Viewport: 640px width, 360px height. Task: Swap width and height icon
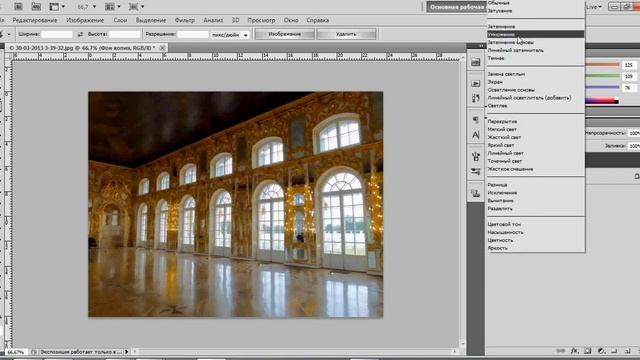pos(80,34)
